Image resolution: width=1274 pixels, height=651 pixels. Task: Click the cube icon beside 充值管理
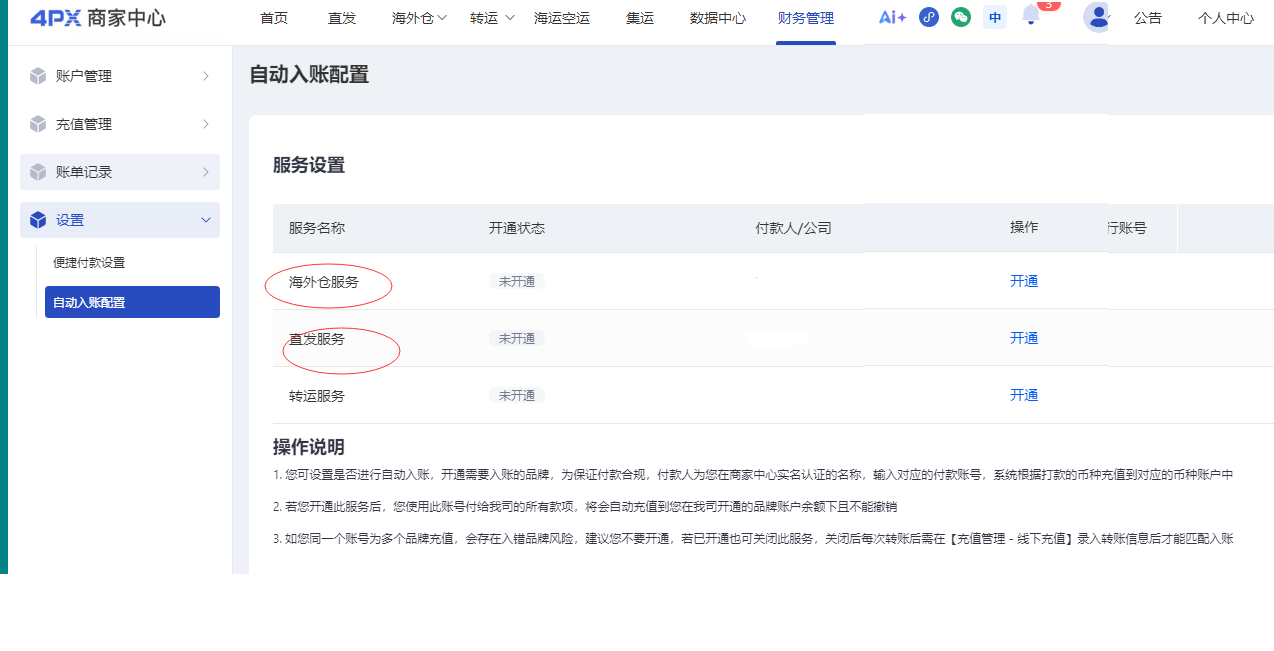coord(38,124)
